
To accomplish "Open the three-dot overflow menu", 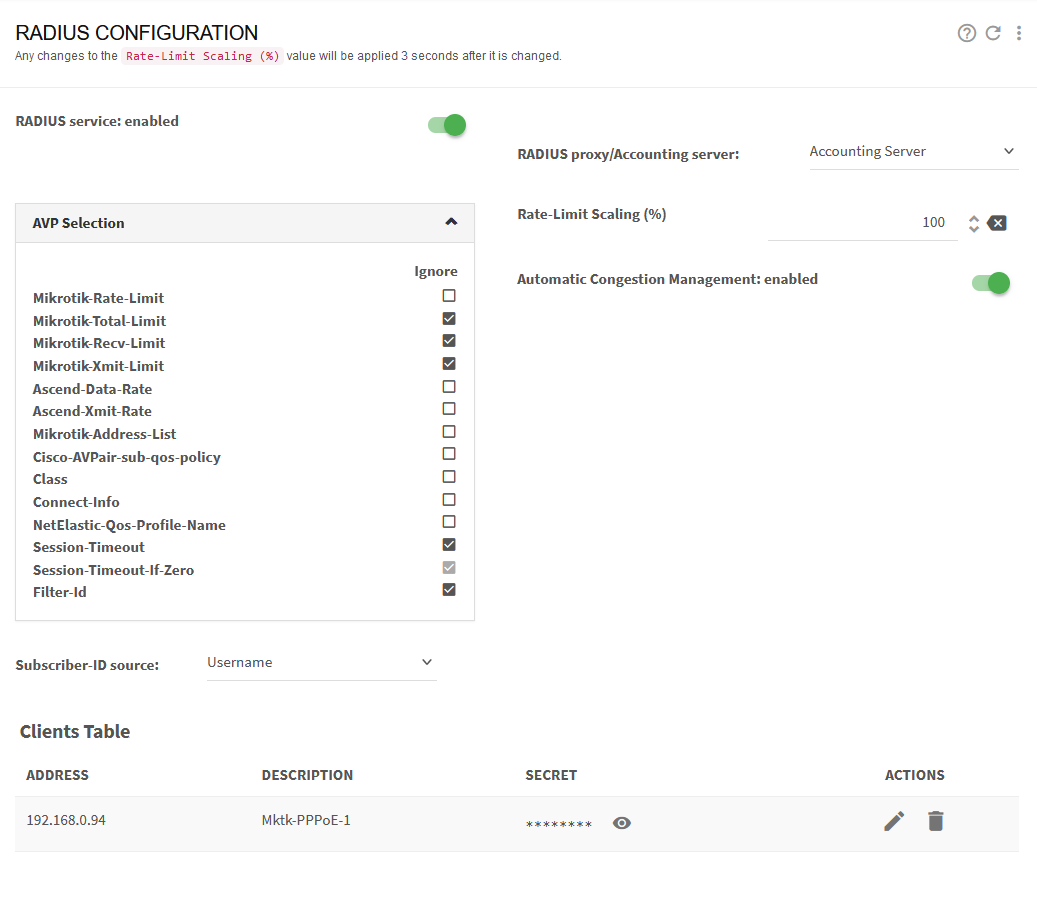I will [1019, 32].
